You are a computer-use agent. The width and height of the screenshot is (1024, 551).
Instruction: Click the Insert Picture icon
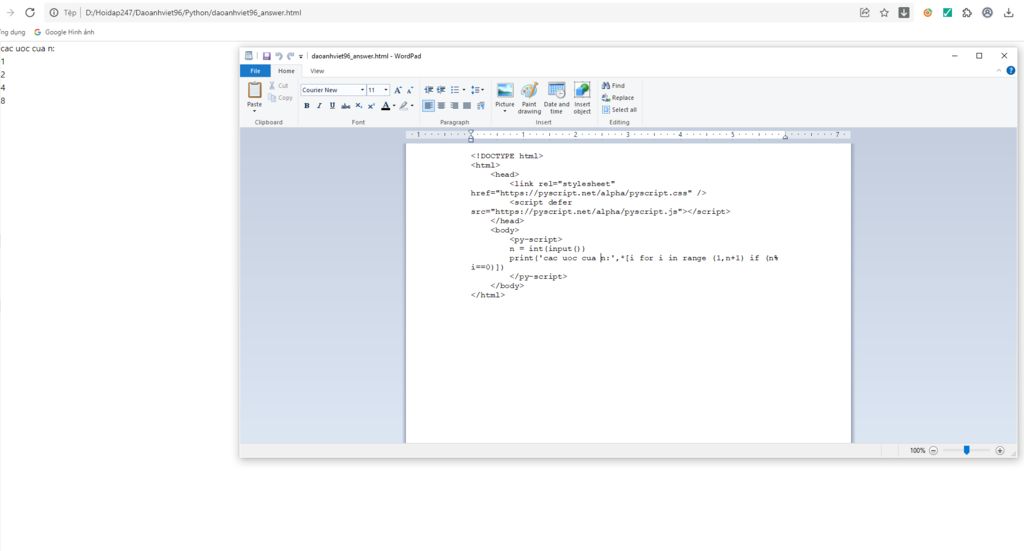tap(505, 91)
